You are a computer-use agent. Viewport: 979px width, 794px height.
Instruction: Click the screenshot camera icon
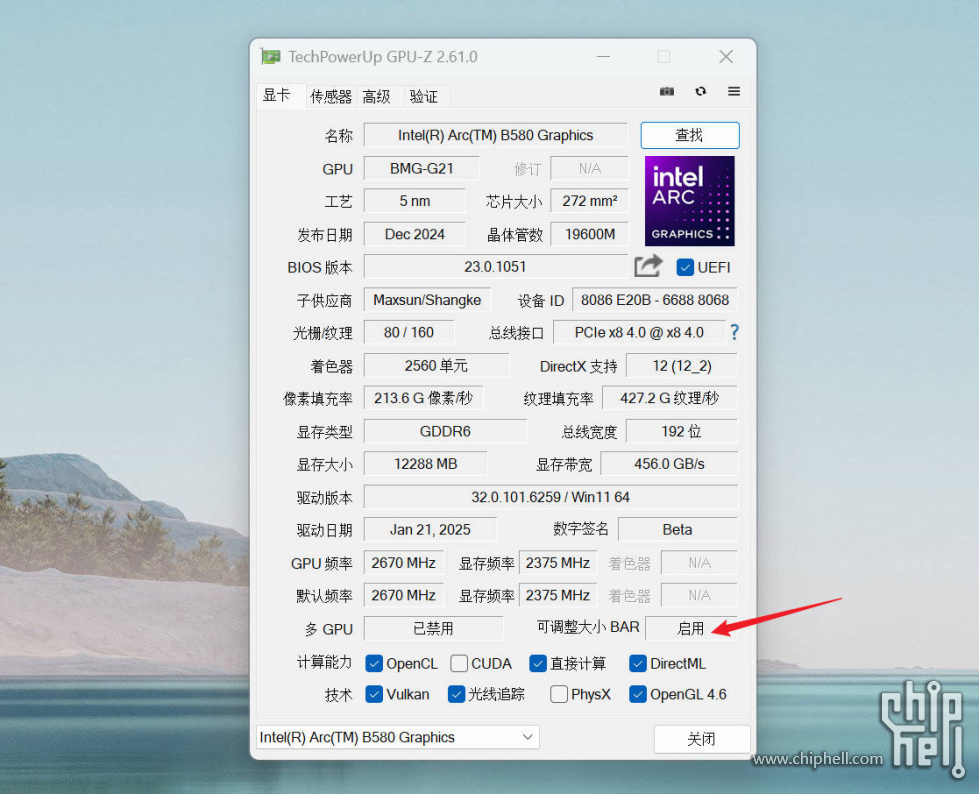[667, 92]
